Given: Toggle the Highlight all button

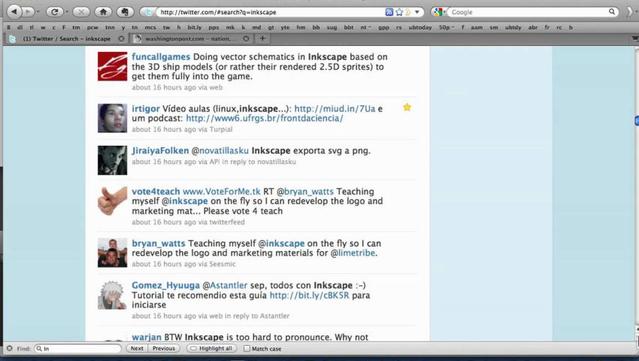Looking at the screenshot, I should pyautogui.click(x=212, y=349).
